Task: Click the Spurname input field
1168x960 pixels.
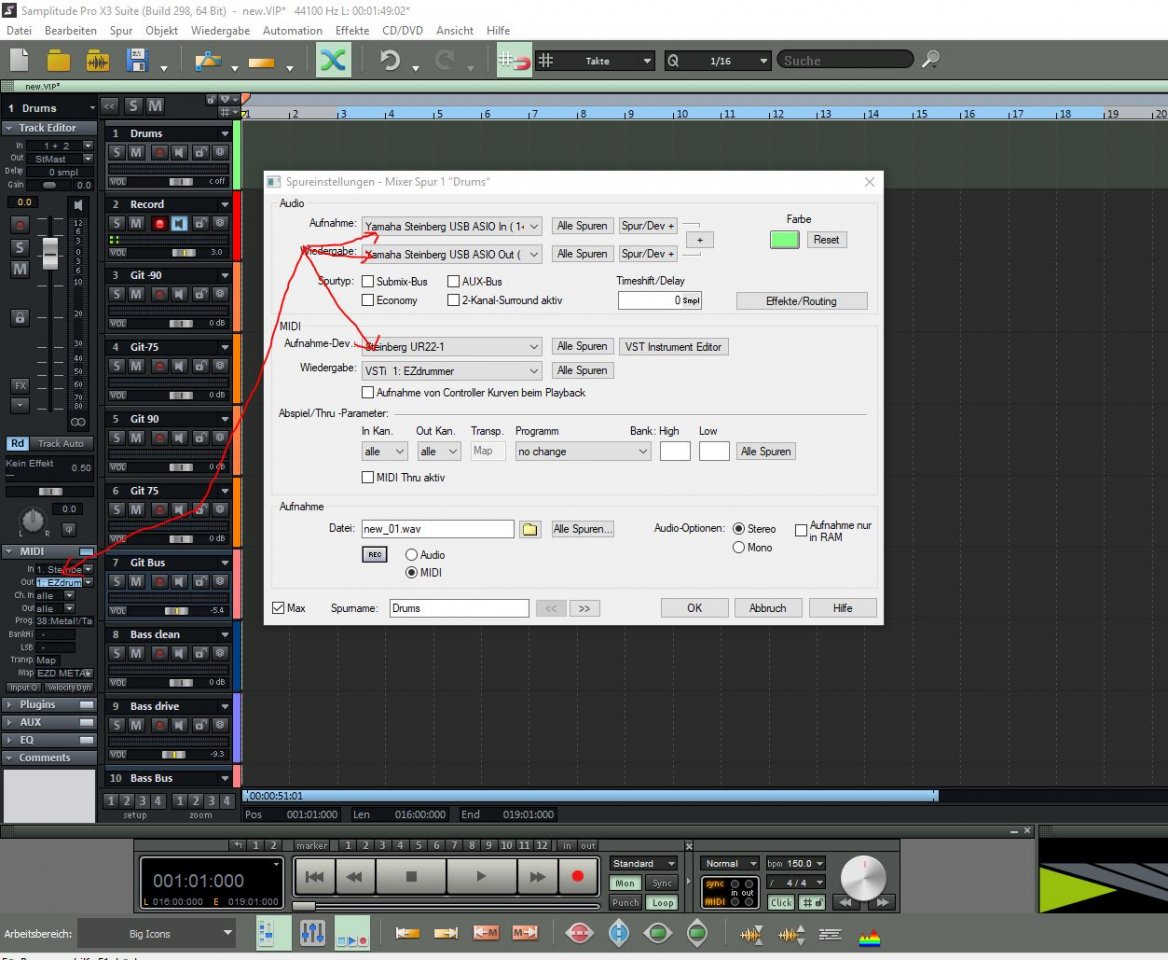Action: pyautogui.click(x=459, y=608)
